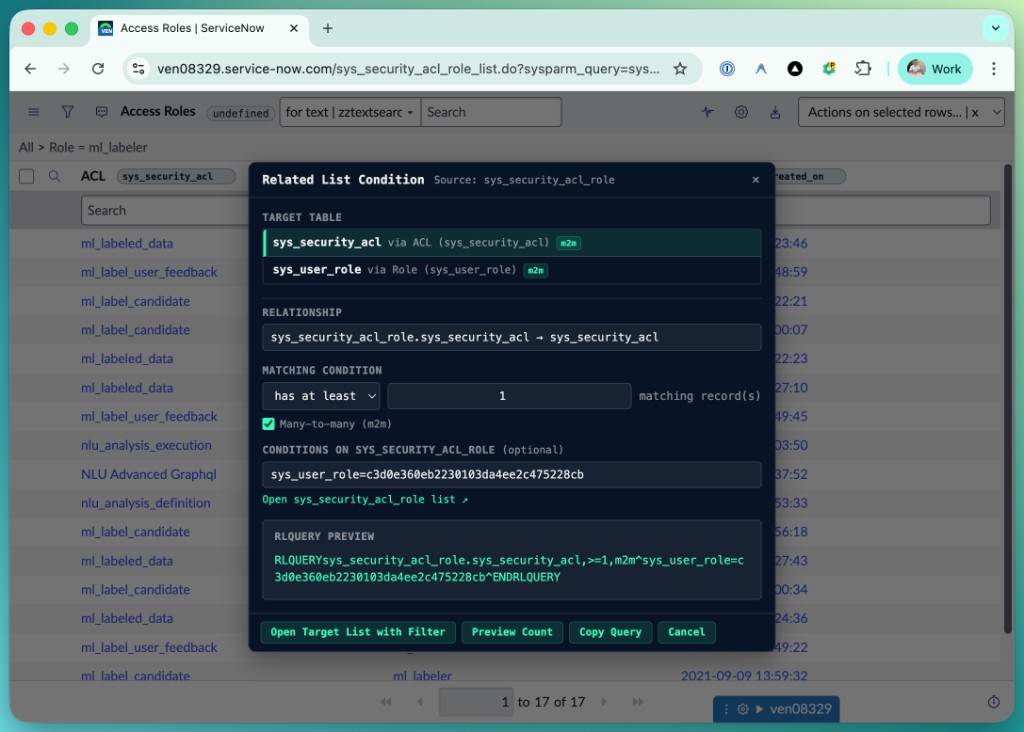Uncheck the Many-to-many (m2m) checkbox

pyautogui.click(x=268, y=424)
